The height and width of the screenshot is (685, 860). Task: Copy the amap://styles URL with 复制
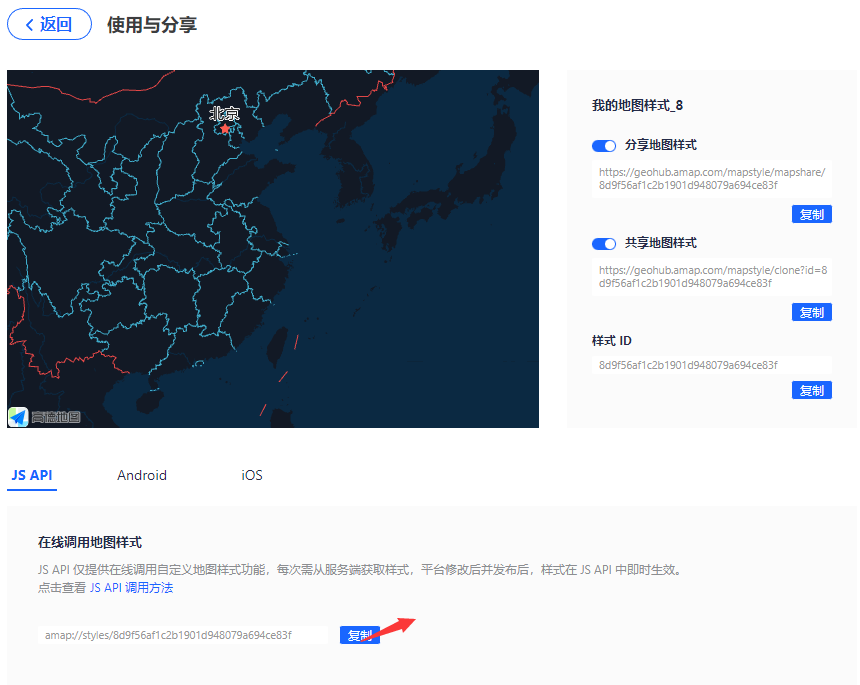pos(360,635)
